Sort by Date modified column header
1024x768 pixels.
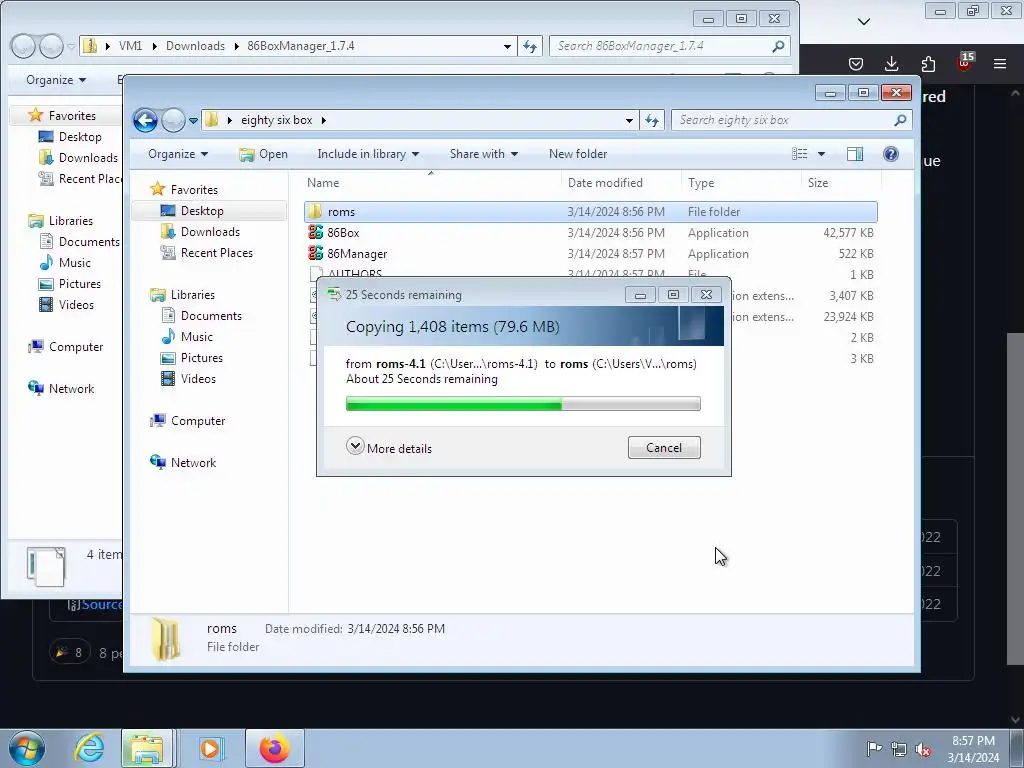[605, 183]
